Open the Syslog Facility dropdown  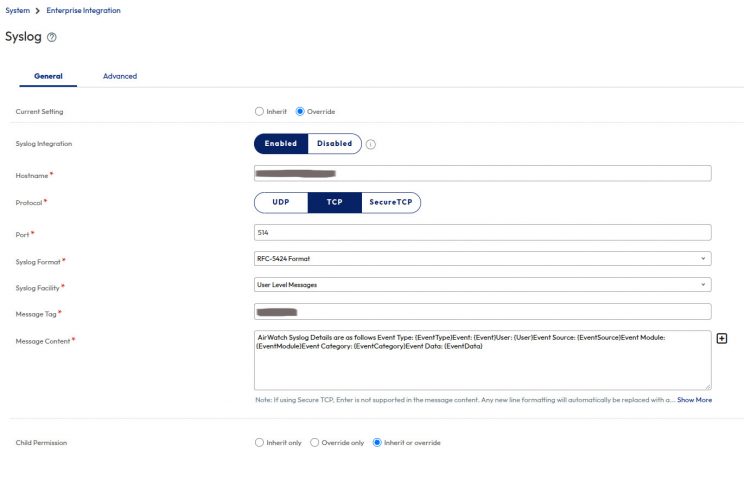coord(483,285)
